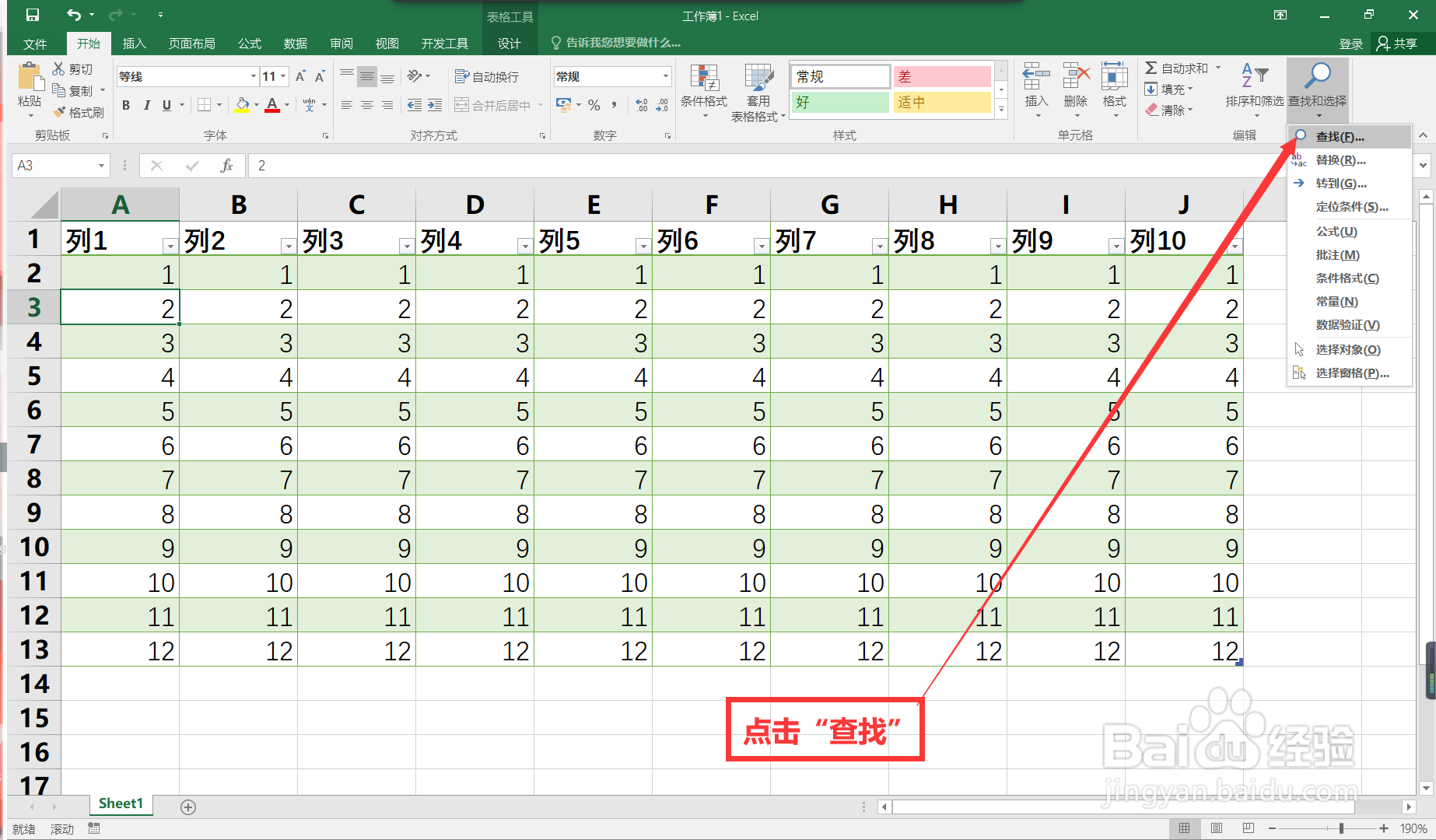Switch to the 数据 ribbon tab
The height and width of the screenshot is (840, 1436).
(295, 43)
